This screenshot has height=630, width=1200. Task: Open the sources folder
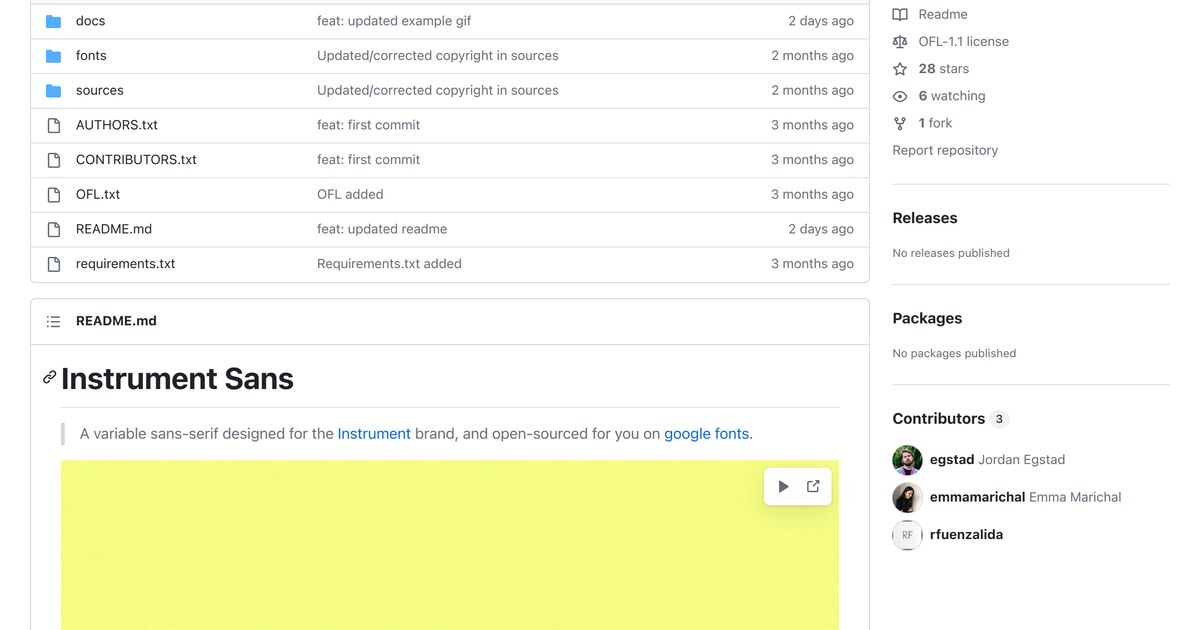coord(99,89)
